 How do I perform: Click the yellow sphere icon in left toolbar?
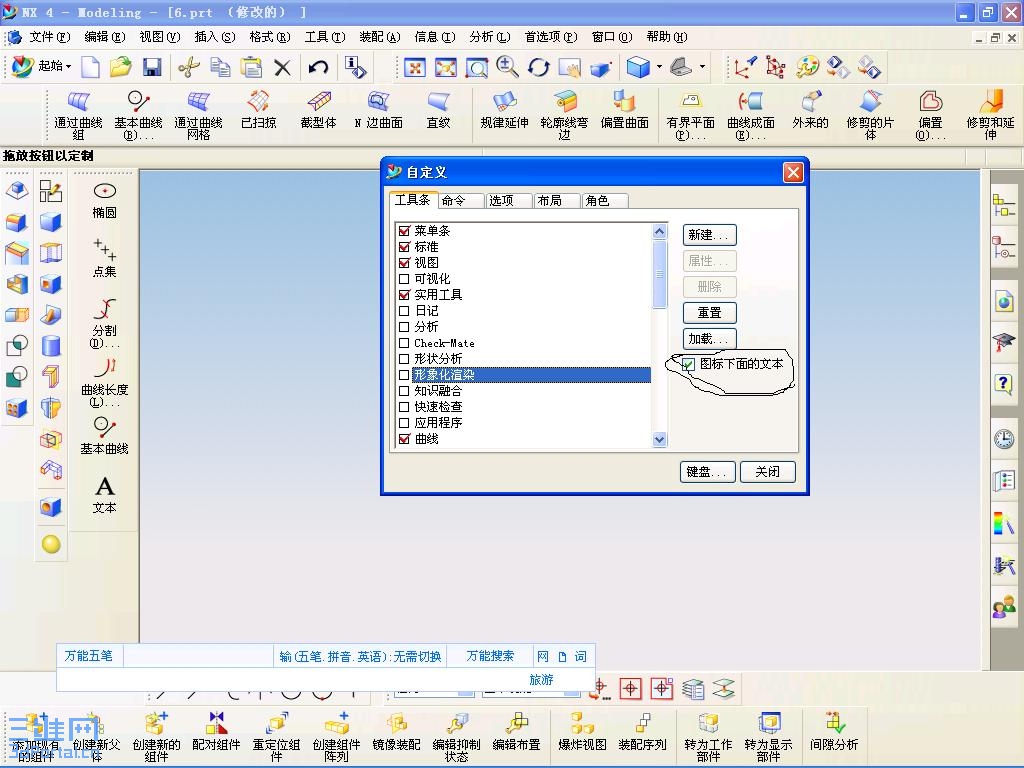click(51, 544)
